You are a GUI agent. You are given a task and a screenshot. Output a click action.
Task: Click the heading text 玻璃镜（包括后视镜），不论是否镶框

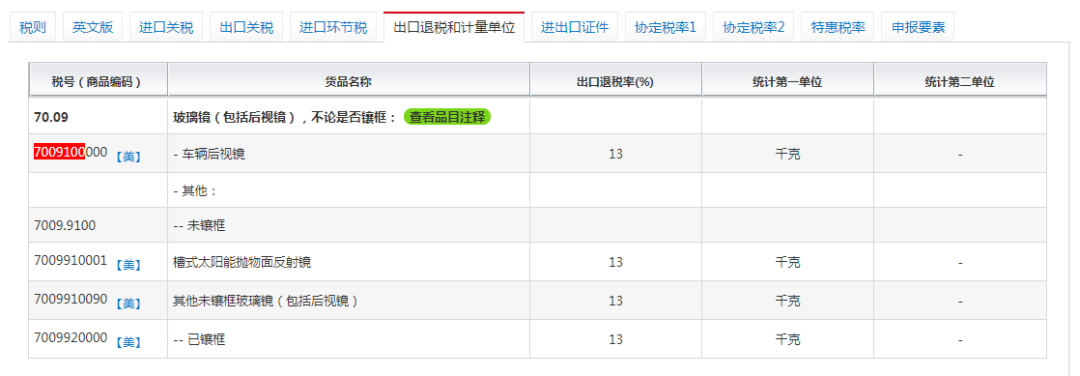[x=284, y=117]
